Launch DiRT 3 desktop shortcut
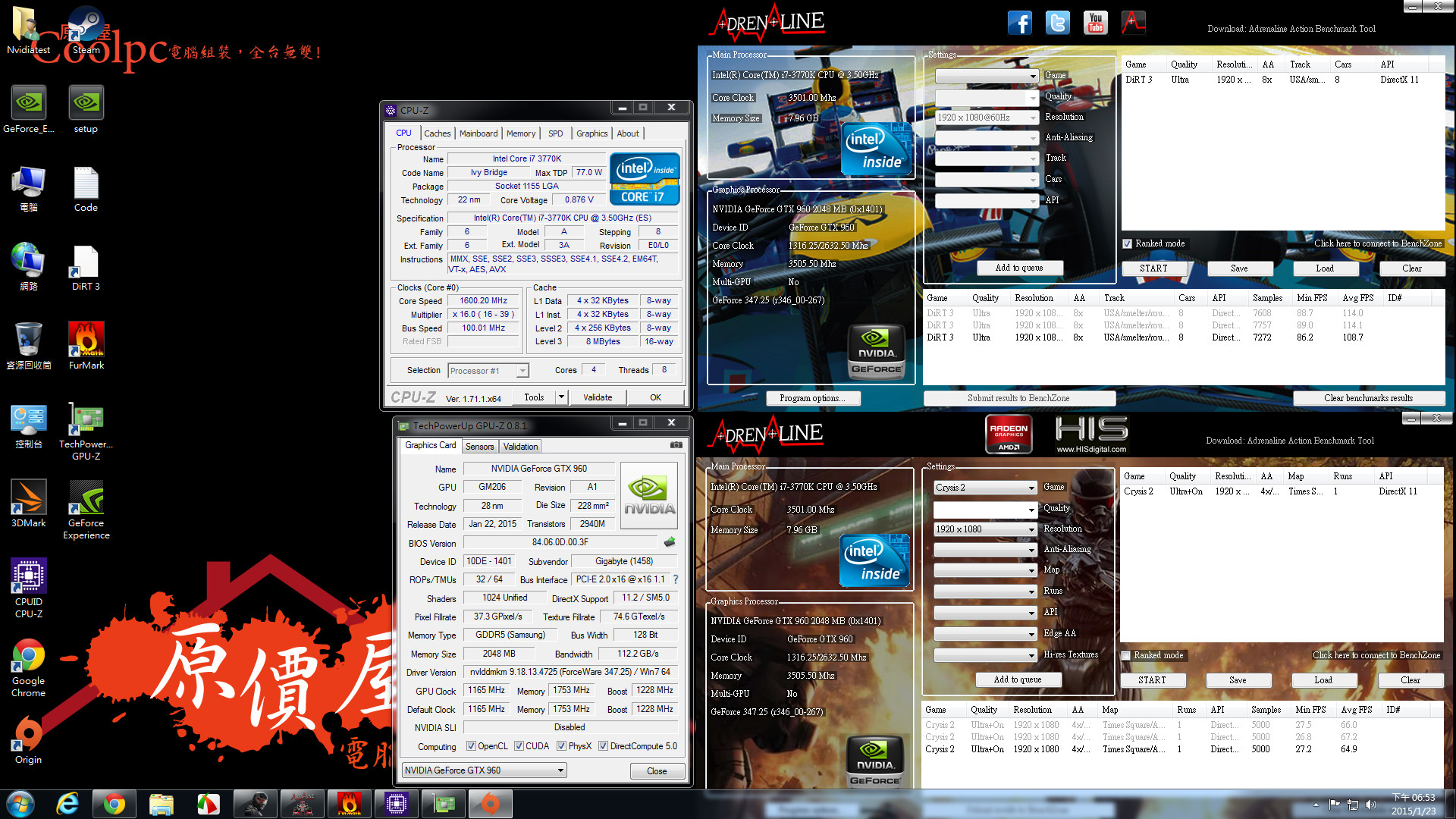 point(86,268)
